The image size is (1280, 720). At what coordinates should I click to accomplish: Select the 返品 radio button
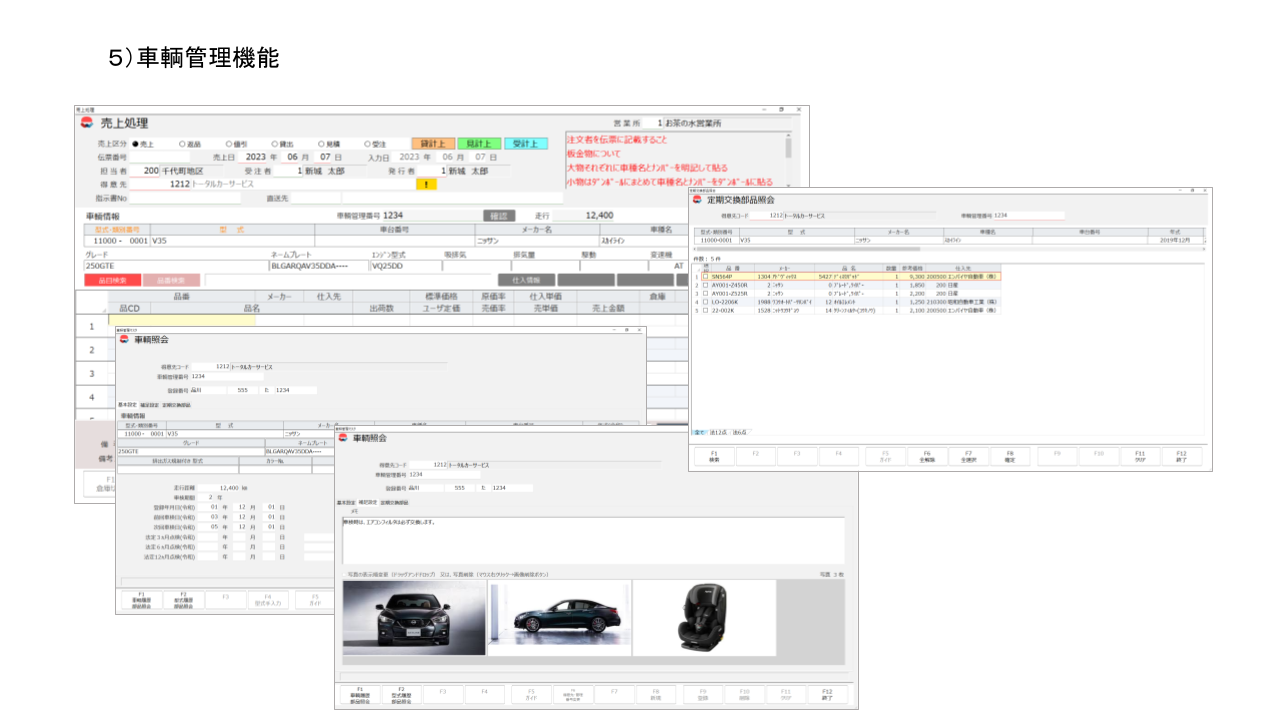pos(182,144)
